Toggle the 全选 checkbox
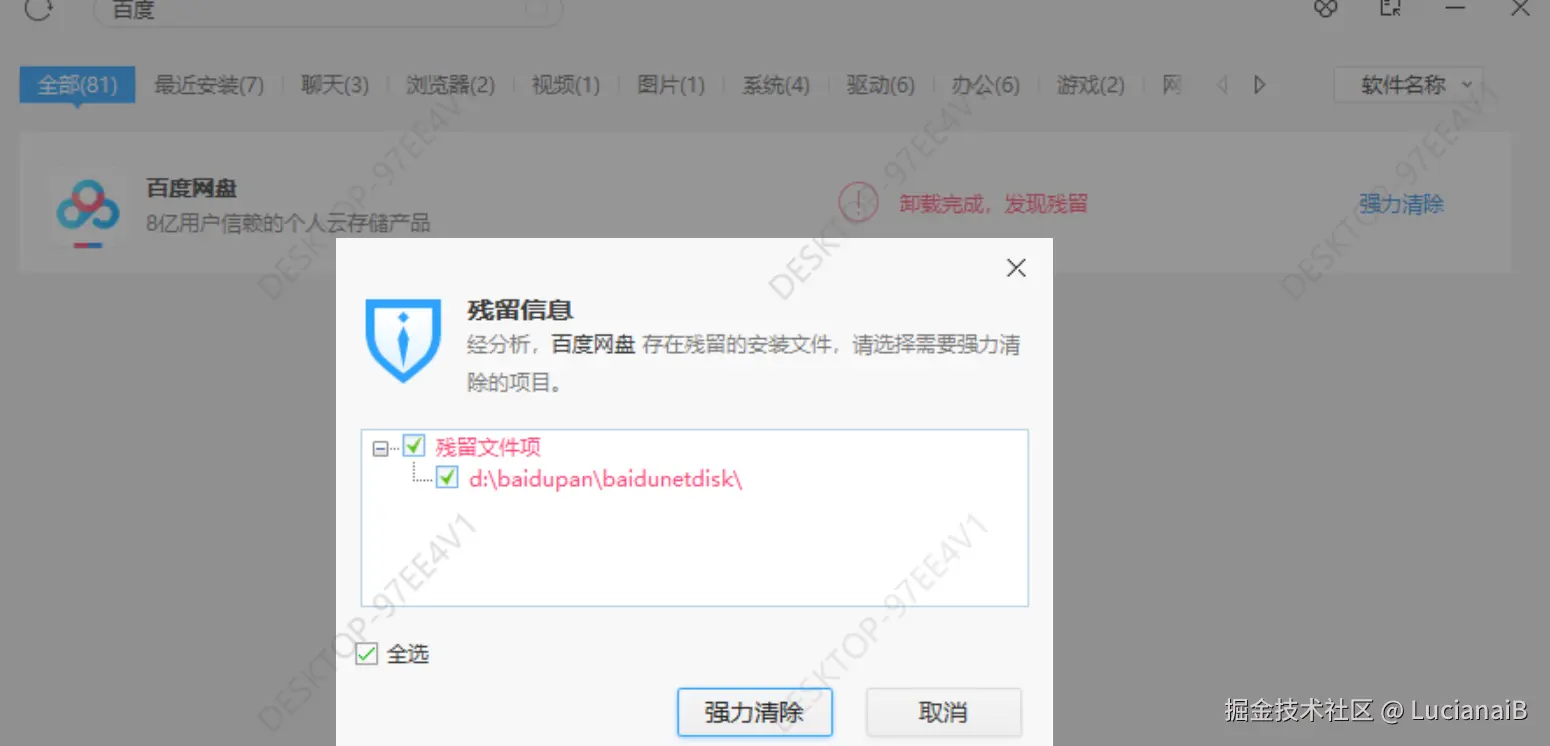The height and width of the screenshot is (746, 1550). pyautogui.click(x=366, y=653)
